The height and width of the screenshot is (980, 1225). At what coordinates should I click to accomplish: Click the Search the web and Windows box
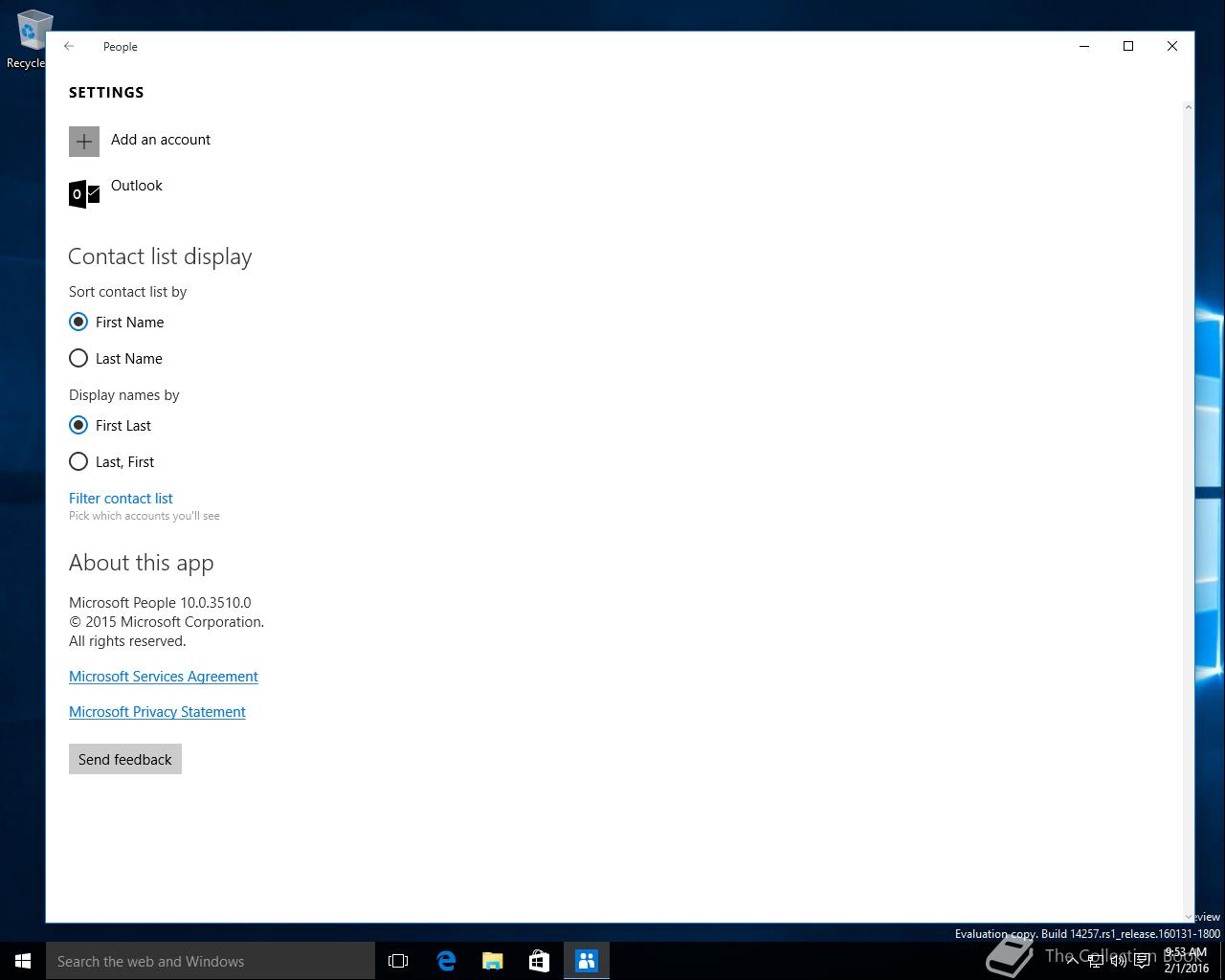coord(211,961)
